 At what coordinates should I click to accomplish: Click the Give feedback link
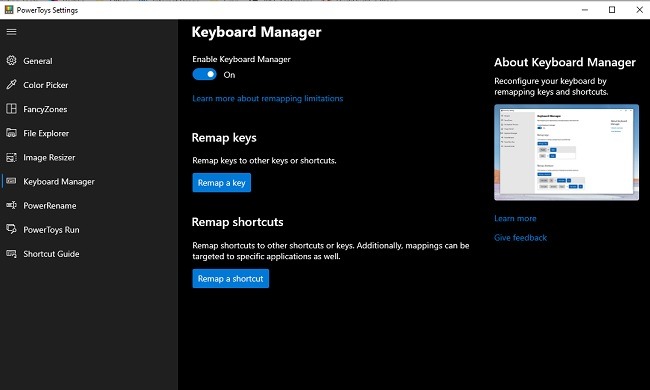tap(520, 237)
